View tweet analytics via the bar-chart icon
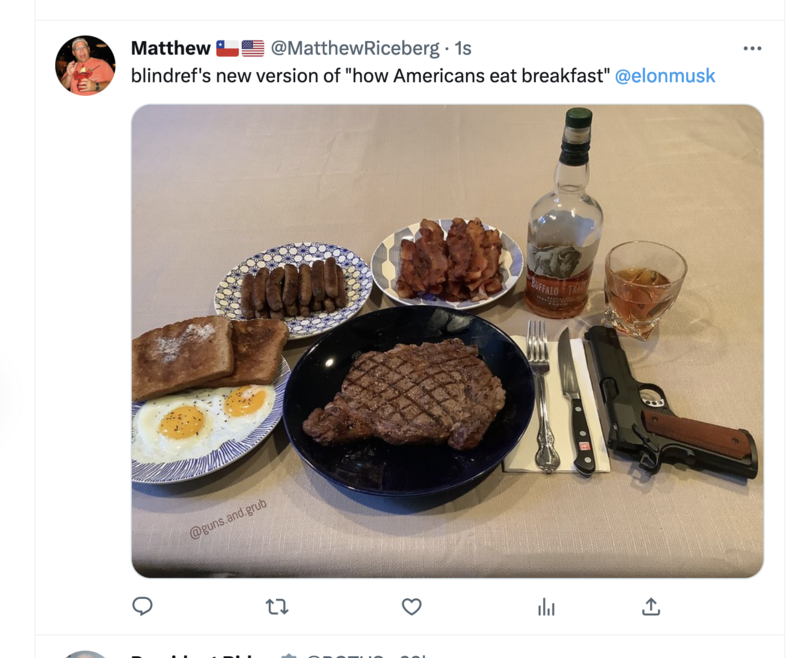Image resolution: width=800 pixels, height=658 pixels. tap(546, 607)
